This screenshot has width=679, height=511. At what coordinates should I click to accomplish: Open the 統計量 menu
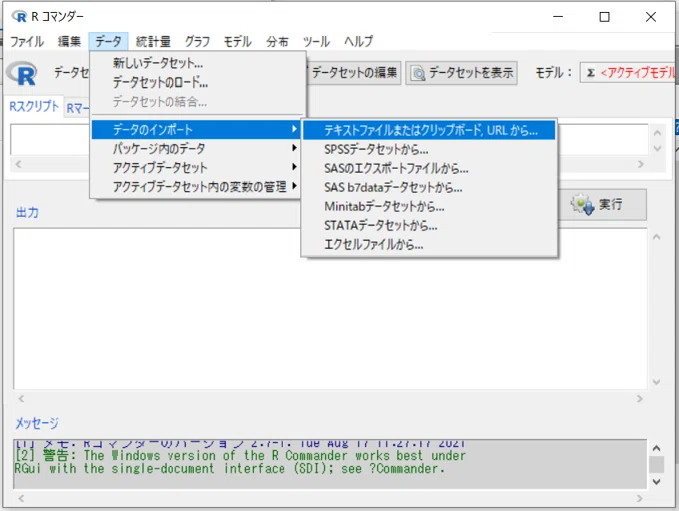(153, 42)
